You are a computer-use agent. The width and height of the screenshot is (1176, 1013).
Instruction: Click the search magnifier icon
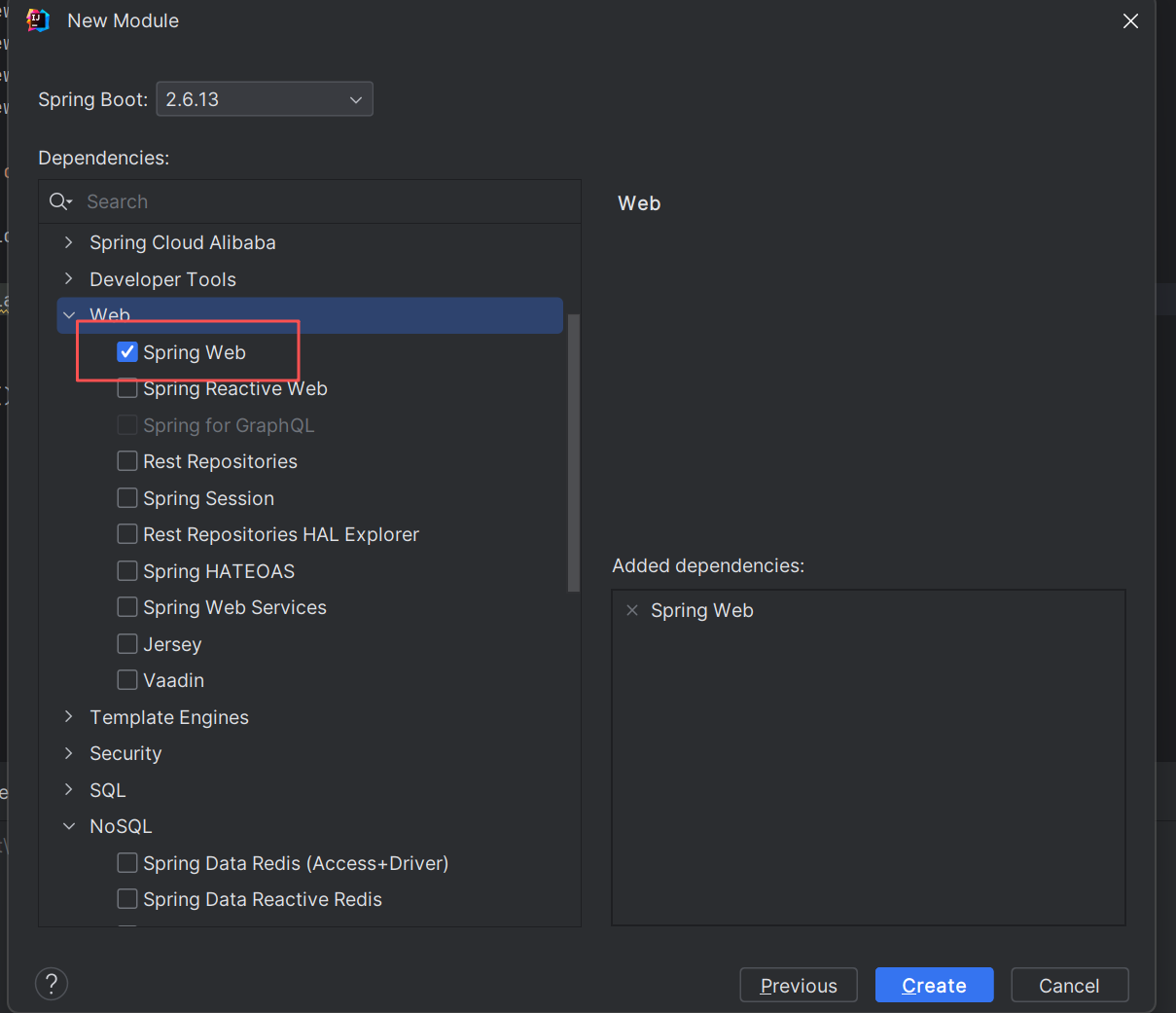tap(60, 201)
